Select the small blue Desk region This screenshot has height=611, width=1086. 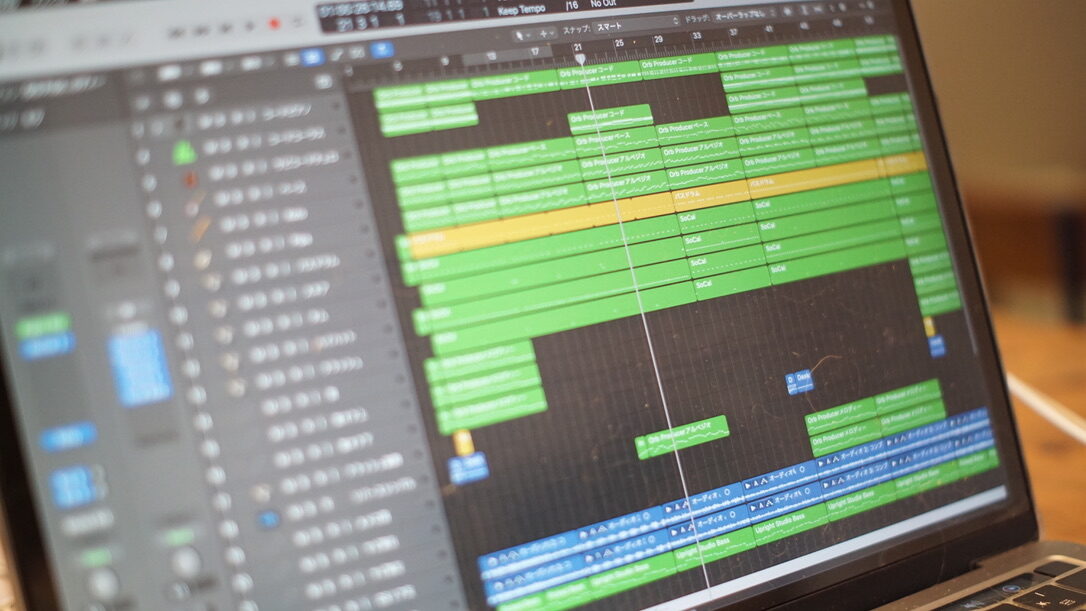pyautogui.click(x=799, y=380)
